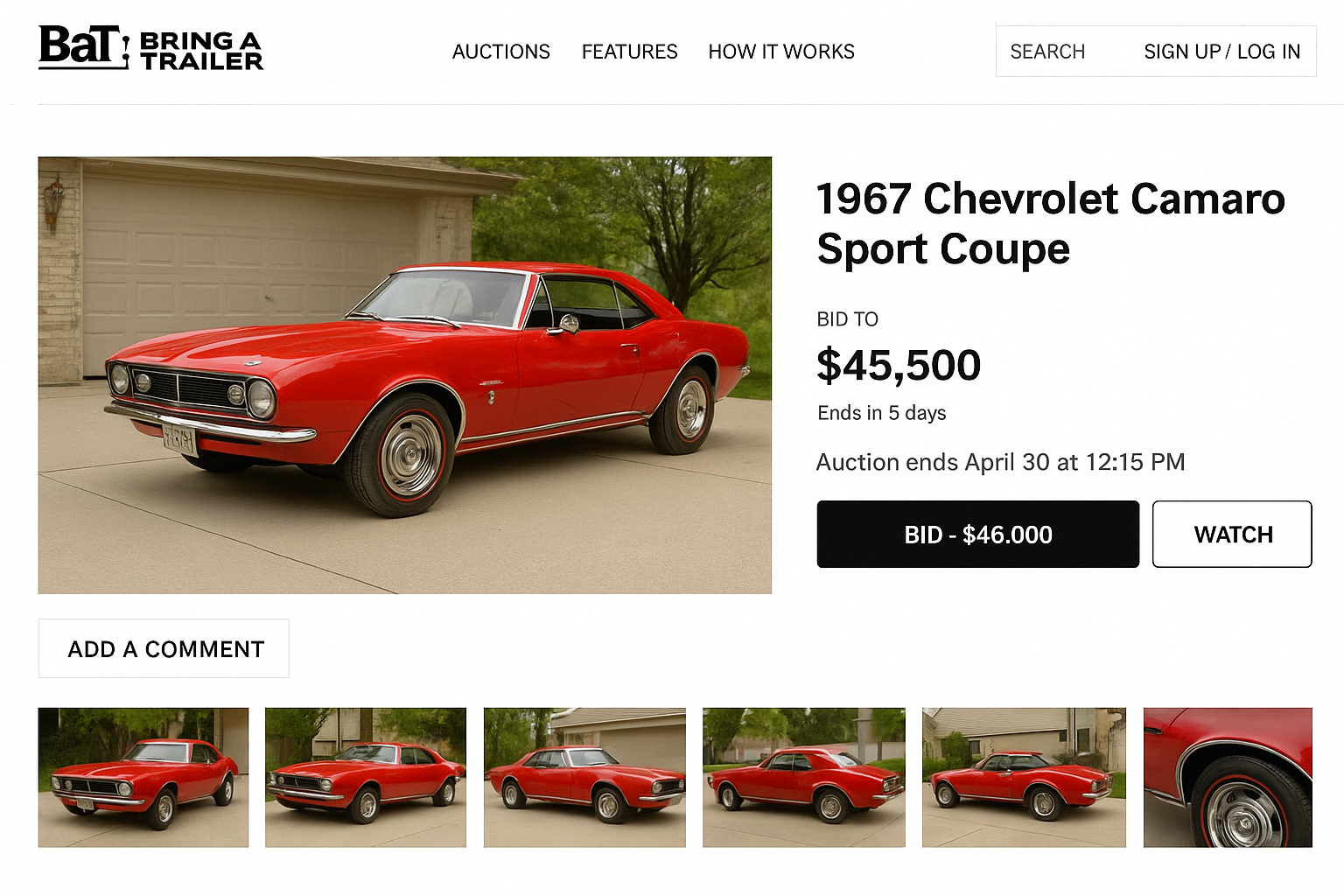Screen dimensions: 1344x896
Task: Click ADD A COMMENT
Action: pyautogui.click(x=163, y=648)
